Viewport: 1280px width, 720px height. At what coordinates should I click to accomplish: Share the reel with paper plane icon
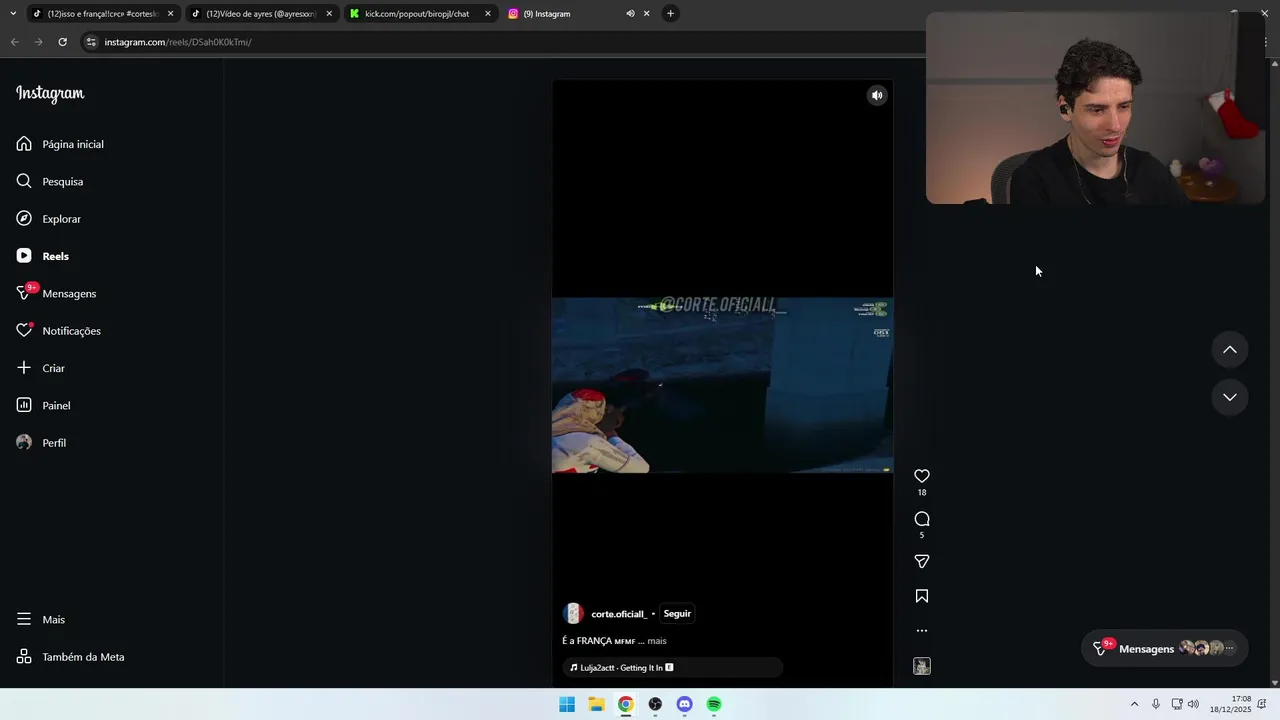click(x=922, y=561)
